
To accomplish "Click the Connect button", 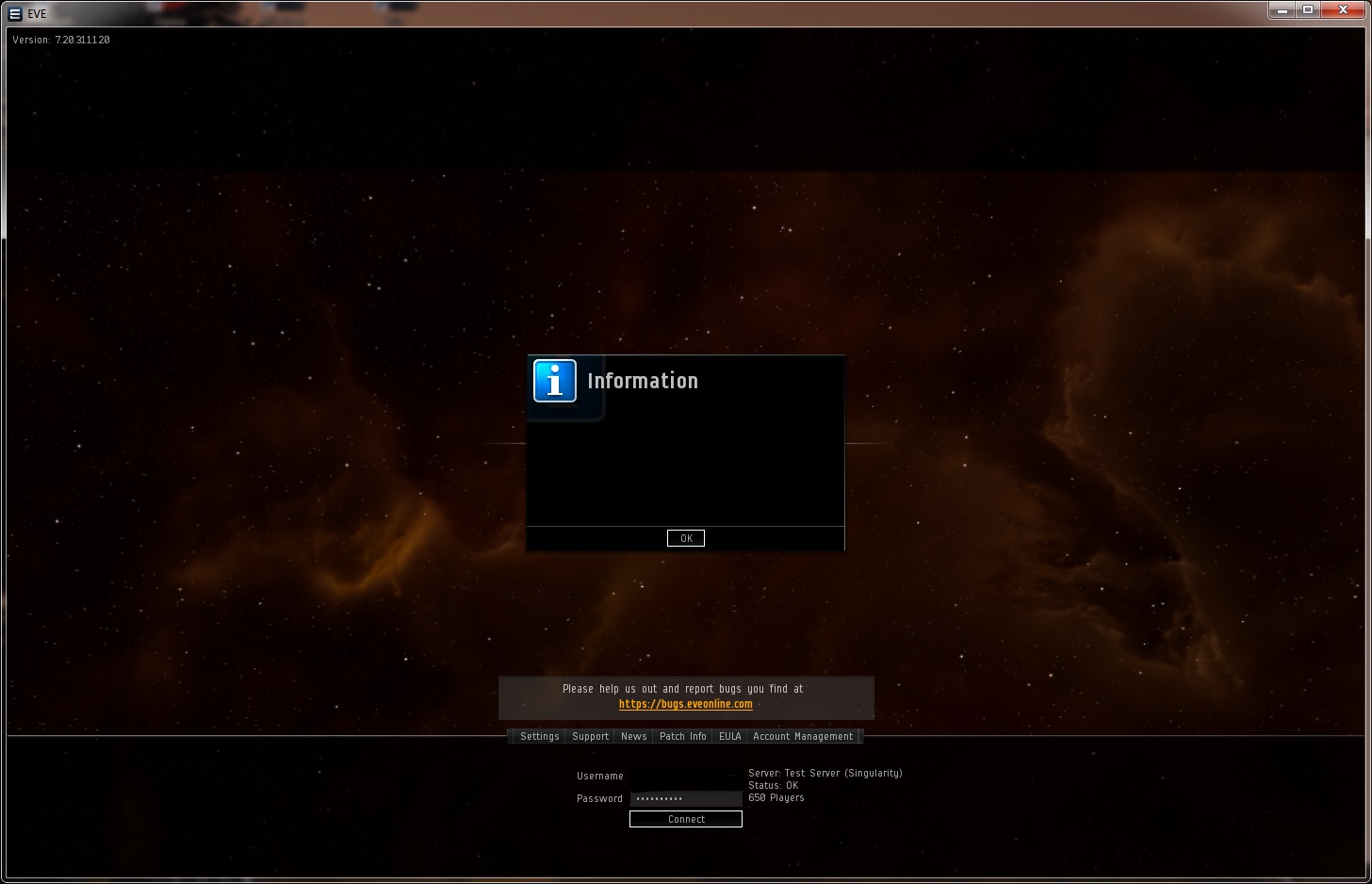I will coord(686,819).
